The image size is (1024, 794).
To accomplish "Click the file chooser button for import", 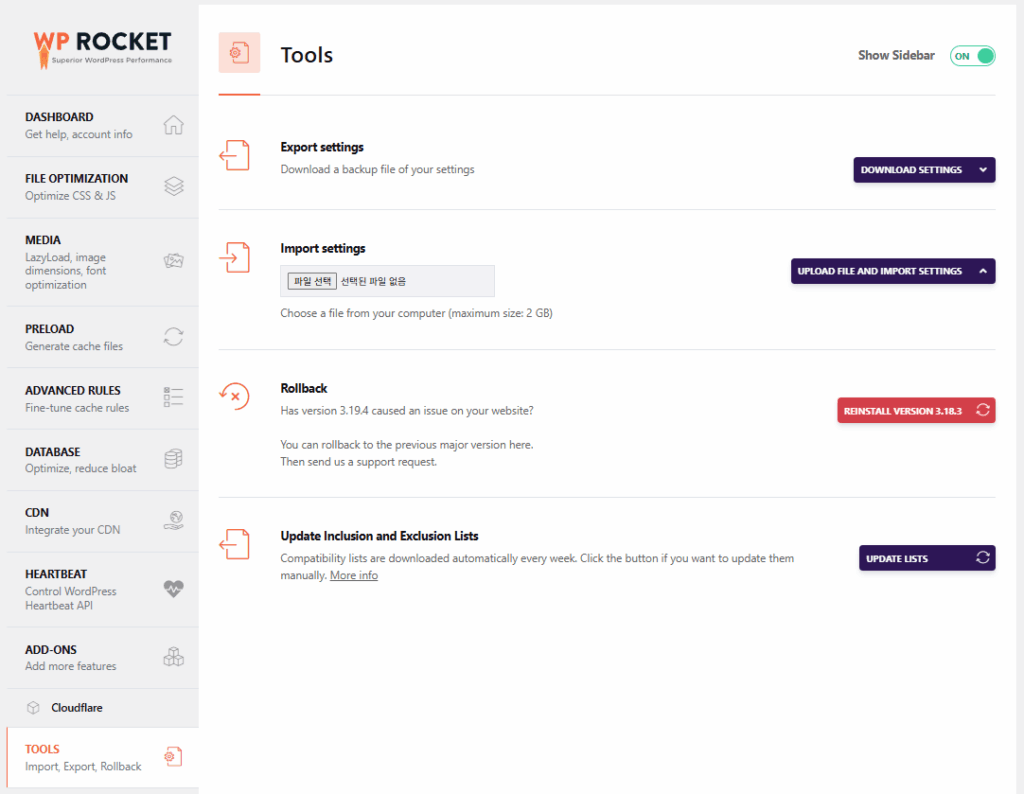I will 313,282.
